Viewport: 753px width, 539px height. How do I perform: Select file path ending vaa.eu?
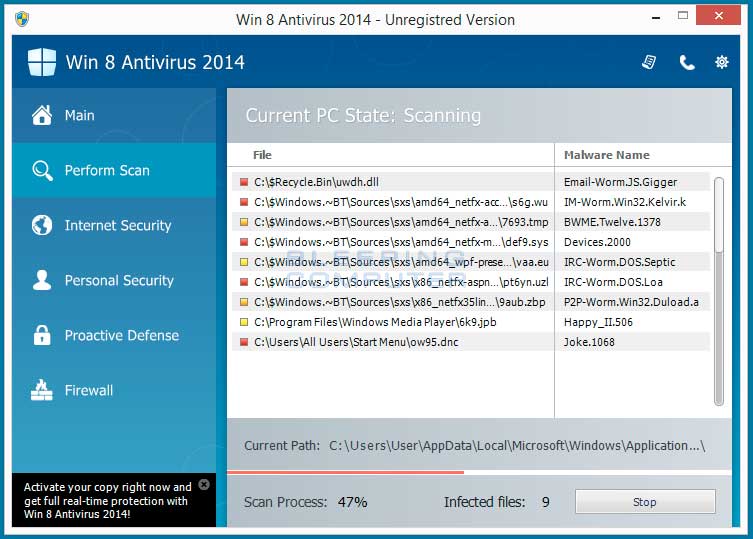point(401,262)
